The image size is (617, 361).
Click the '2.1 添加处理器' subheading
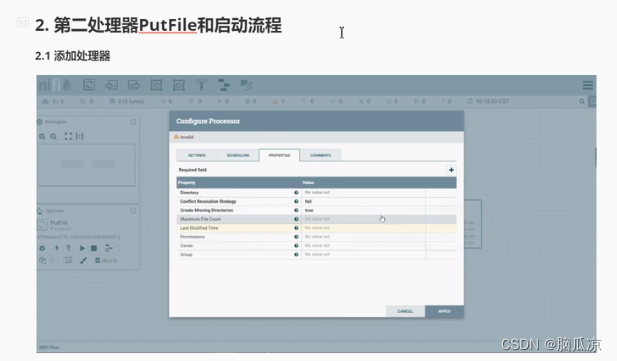pyautogui.click(x=72, y=56)
